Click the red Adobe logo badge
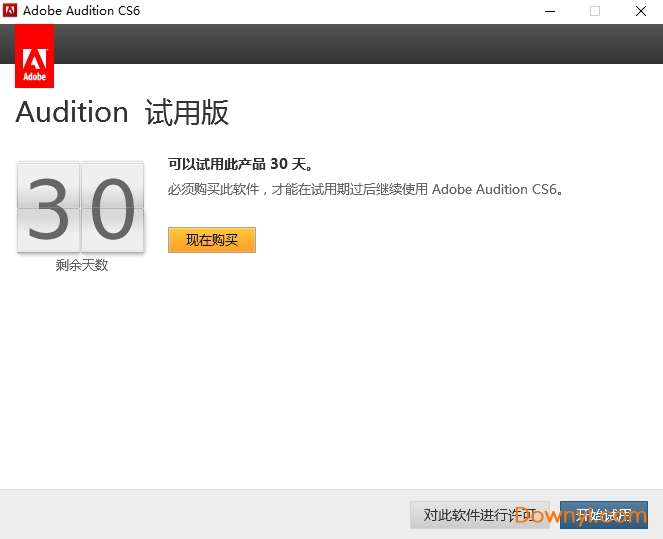This screenshot has width=663, height=539. 34,56
